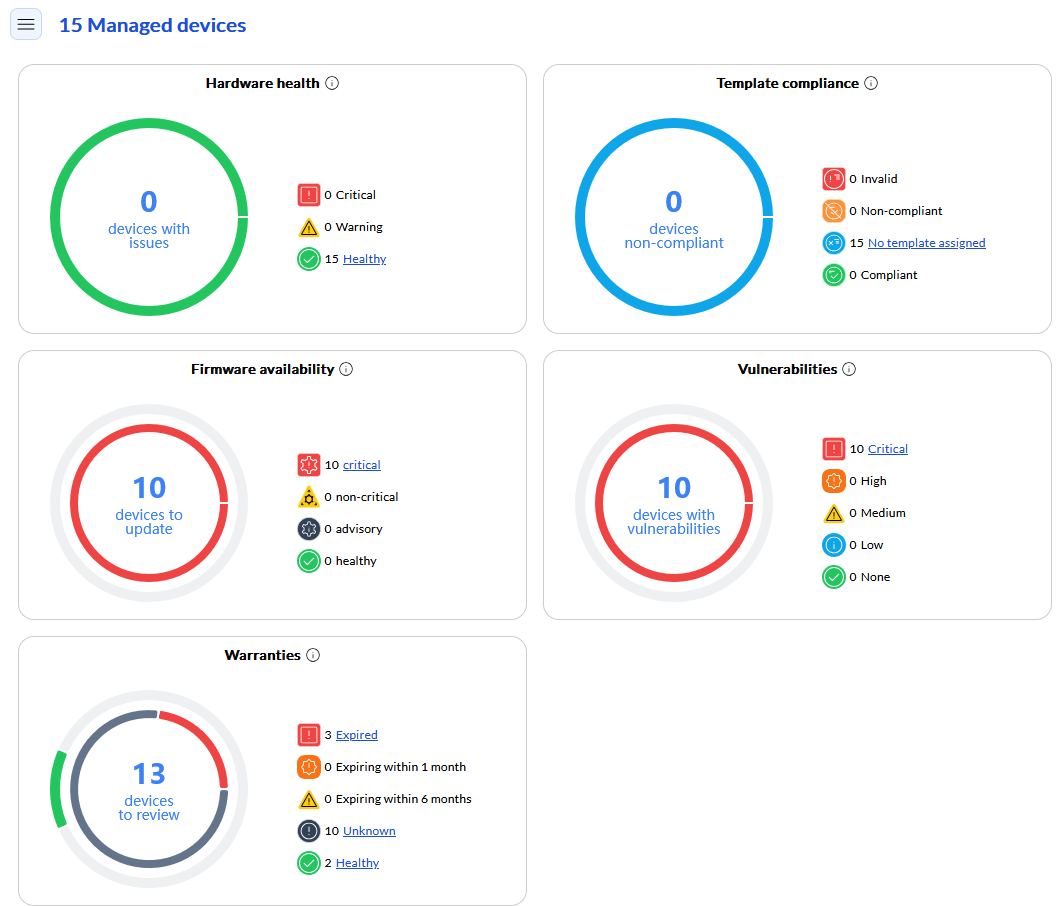The width and height of the screenshot is (1059, 906).
Task: Open the Healthy link under Hardware health
Action: [x=365, y=259]
